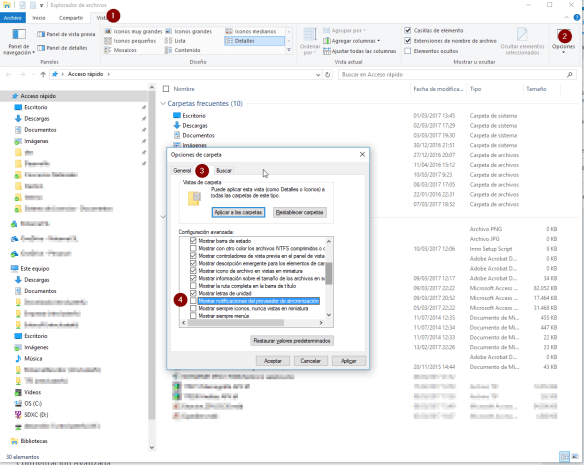
Task: Toggle Panel de detalles
Action: tap(62, 48)
